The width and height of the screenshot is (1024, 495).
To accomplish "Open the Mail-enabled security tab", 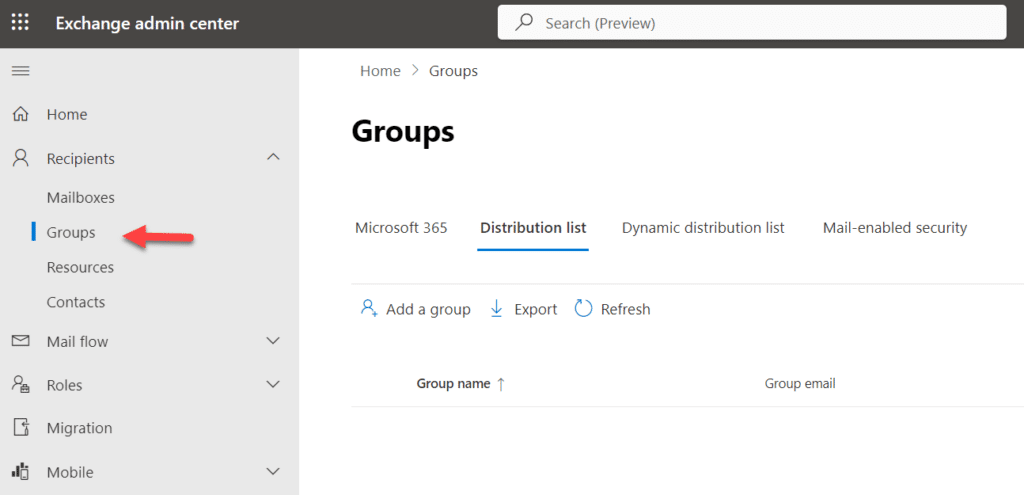I will (x=895, y=228).
